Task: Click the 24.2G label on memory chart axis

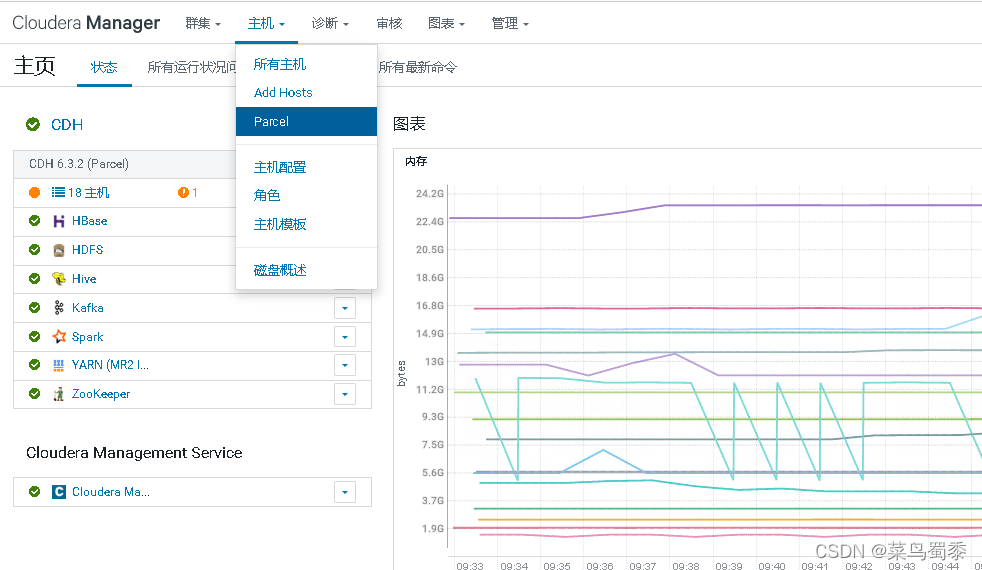Action: (430, 194)
